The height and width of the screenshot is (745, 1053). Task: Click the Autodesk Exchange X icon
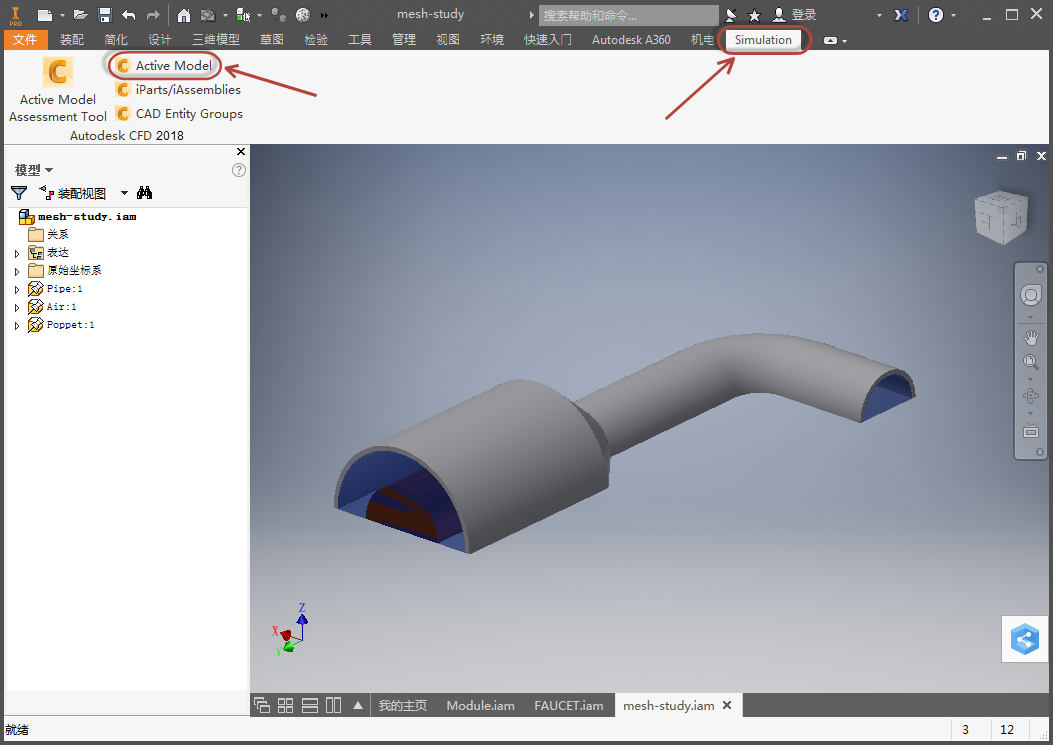pos(901,15)
